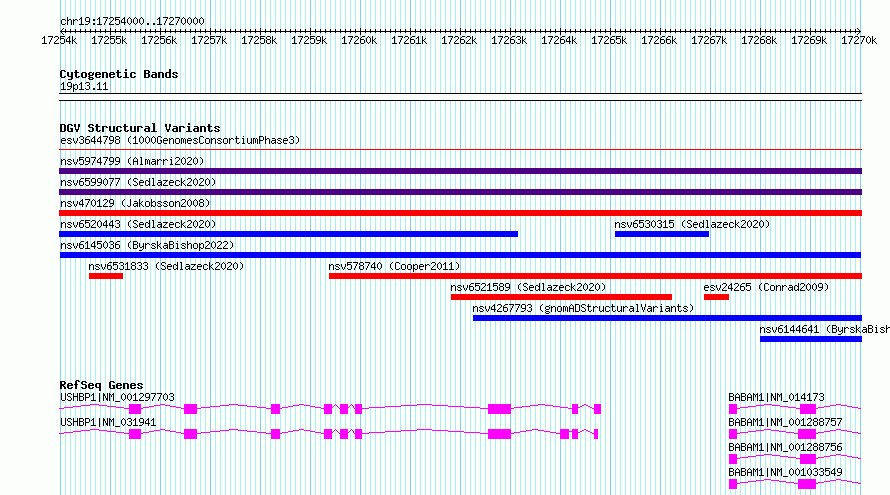Select the 17266k ruler label
890x495 pixels.
659,40
